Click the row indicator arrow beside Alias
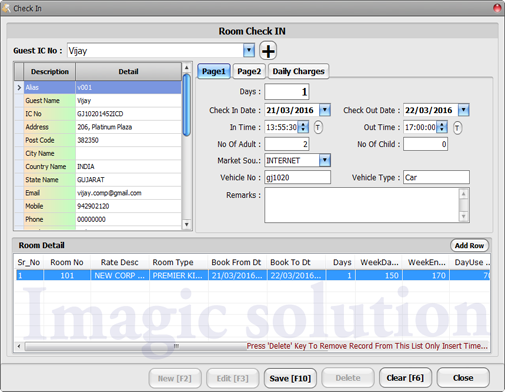This screenshot has height=392, width=505. pyautogui.click(x=19, y=87)
